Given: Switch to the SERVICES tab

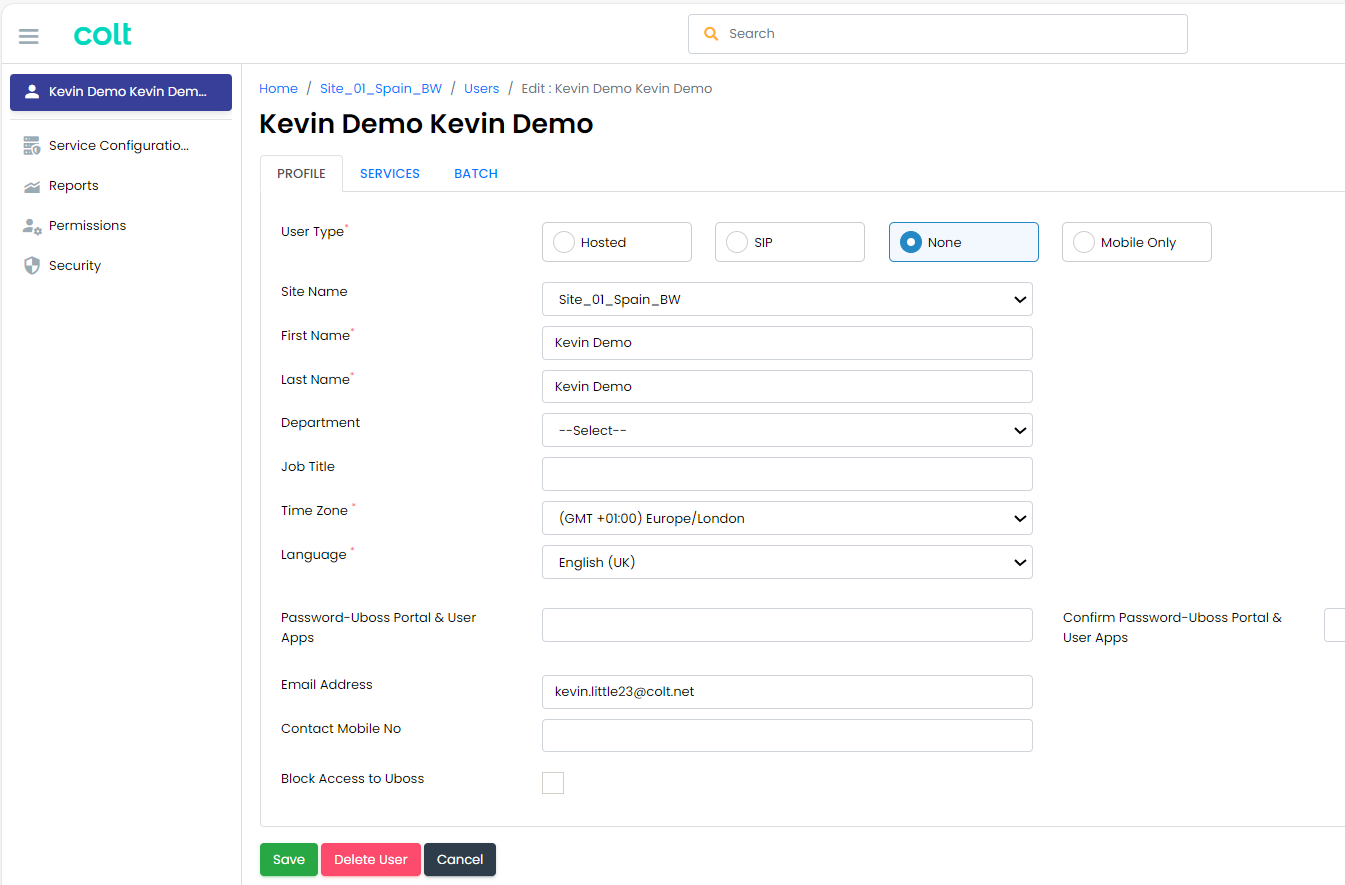Looking at the screenshot, I should point(390,174).
